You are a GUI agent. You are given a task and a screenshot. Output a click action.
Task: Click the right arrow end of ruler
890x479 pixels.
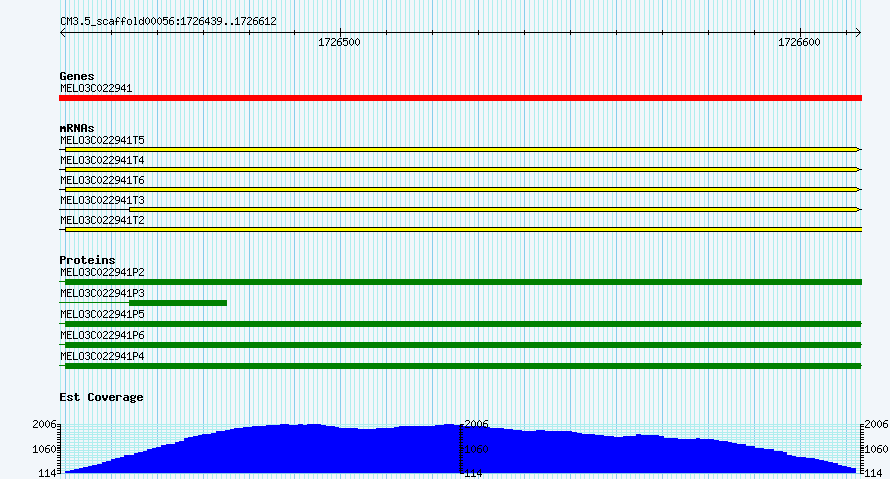[858, 33]
